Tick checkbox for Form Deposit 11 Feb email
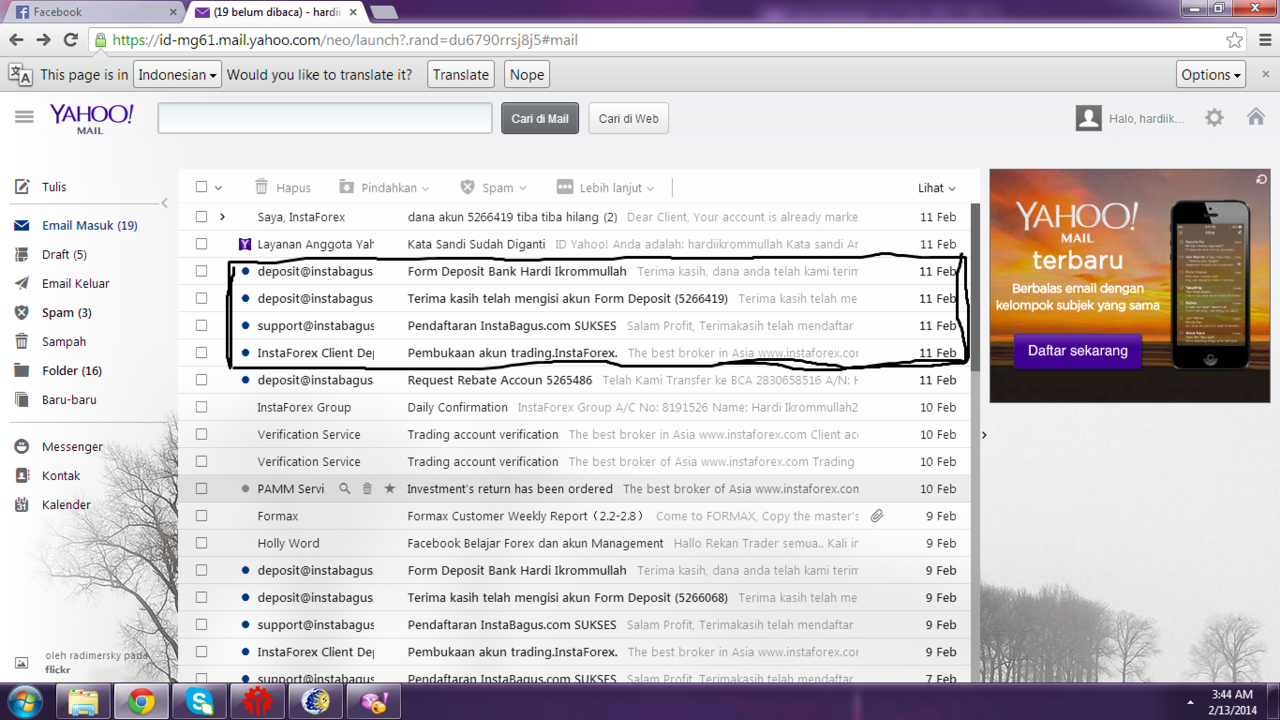This screenshot has height=720, width=1280. pos(202,271)
